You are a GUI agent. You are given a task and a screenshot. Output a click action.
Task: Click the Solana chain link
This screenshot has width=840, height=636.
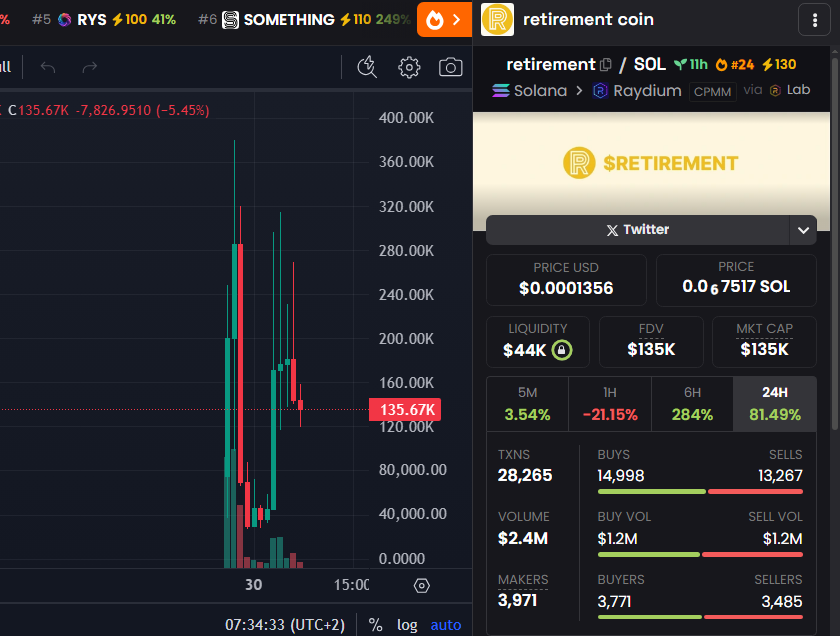tap(530, 91)
